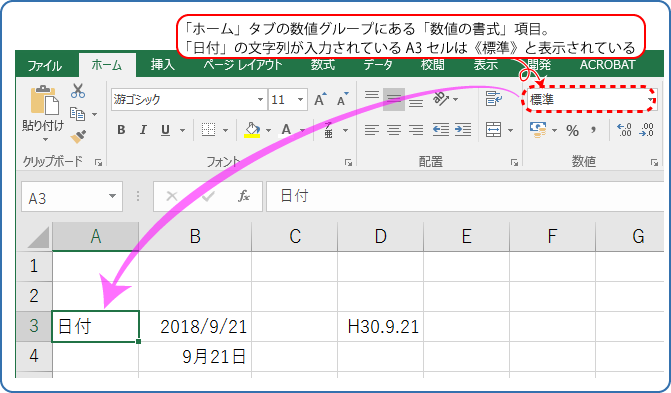Image resolution: width=671 pixels, height=393 pixels.
Task: Apply percent style with % icon
Action: pos(573,130)
